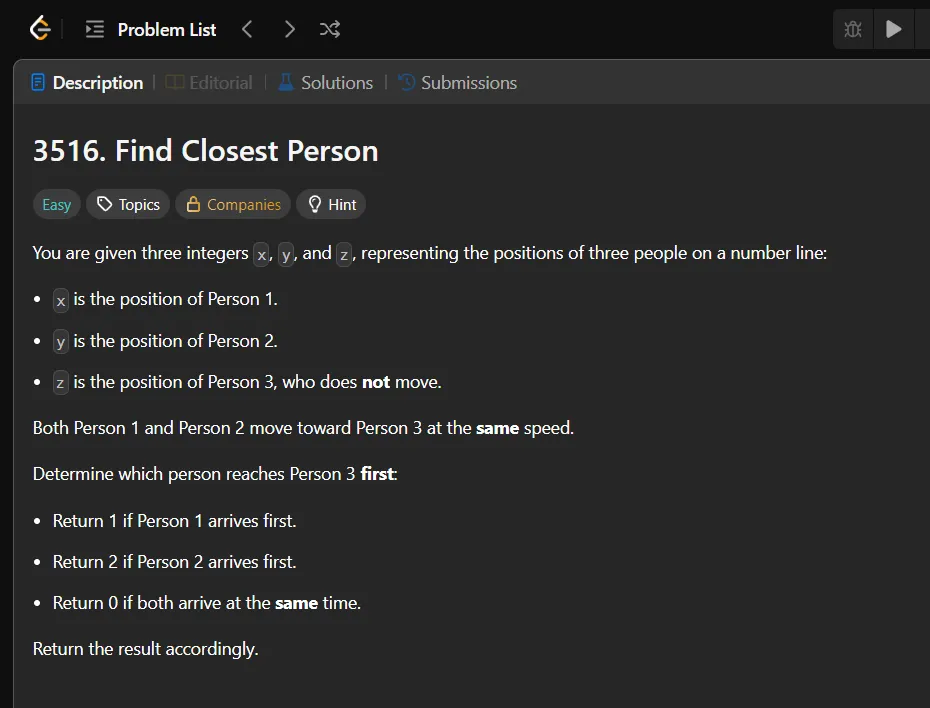The width and height of the screenshot is (930, 708).
Task: Click the LeetCode logo icon
Action: coord(39,29)
